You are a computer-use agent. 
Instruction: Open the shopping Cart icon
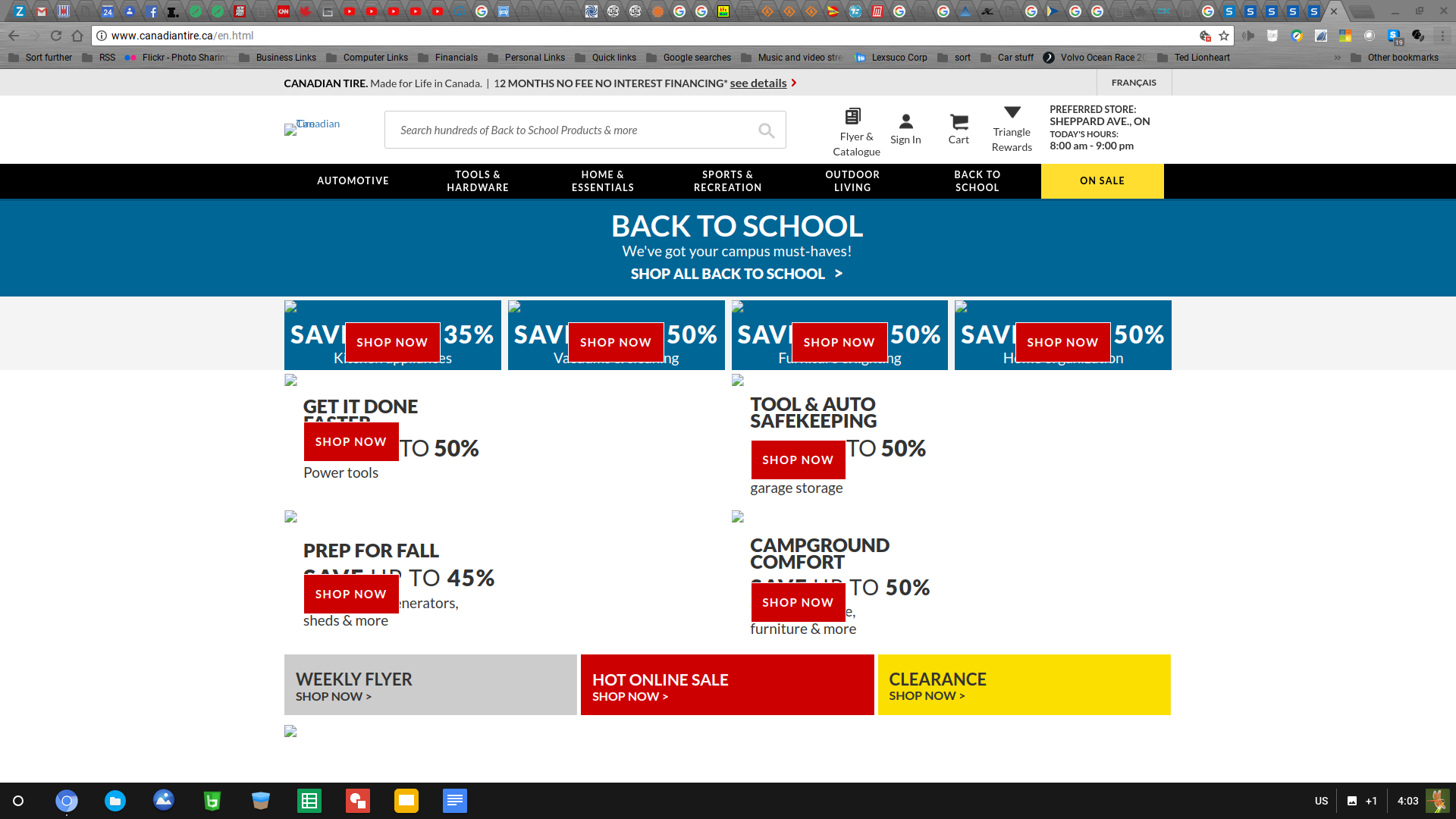pyautogui.click(x=959, y=121)
